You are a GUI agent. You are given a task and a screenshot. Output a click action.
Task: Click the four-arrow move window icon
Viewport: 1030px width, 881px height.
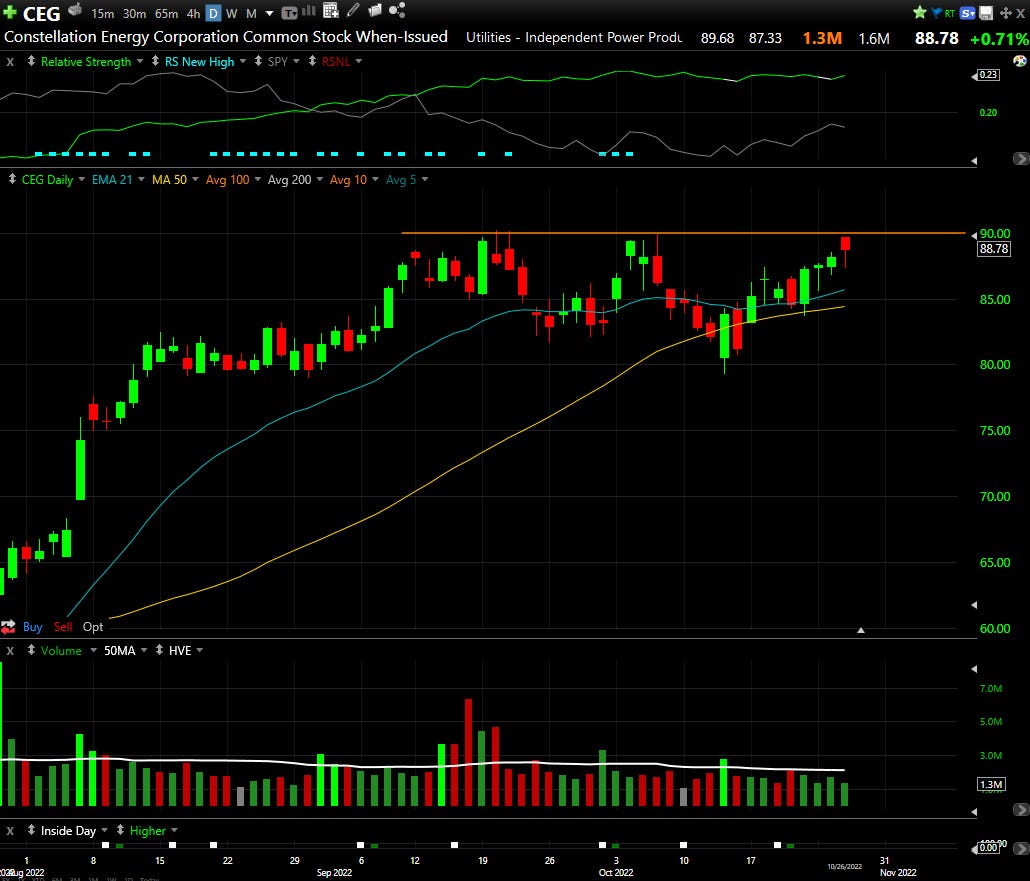click(1005, 13)
